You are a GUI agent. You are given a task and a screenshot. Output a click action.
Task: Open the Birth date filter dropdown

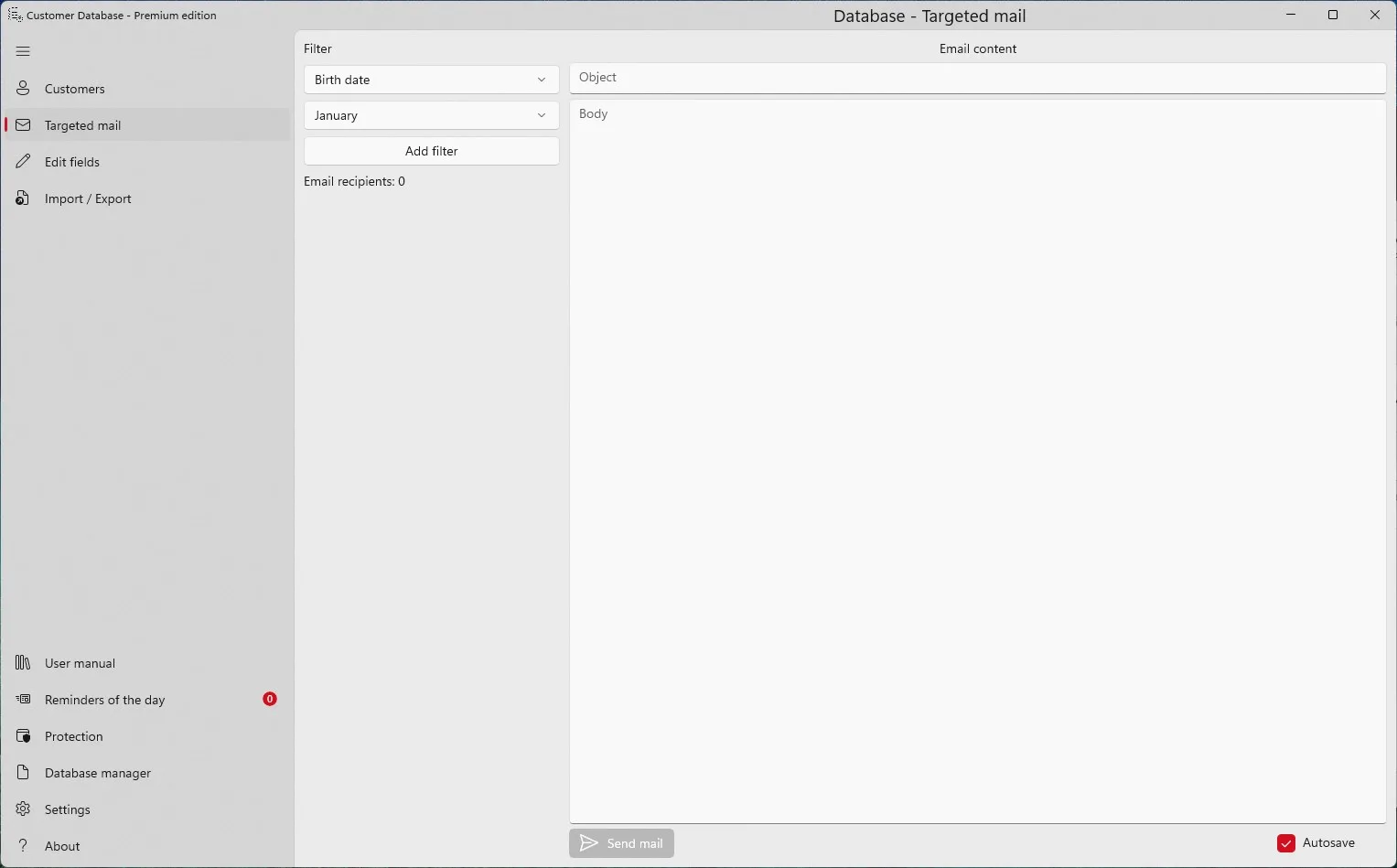click(432, 80)
